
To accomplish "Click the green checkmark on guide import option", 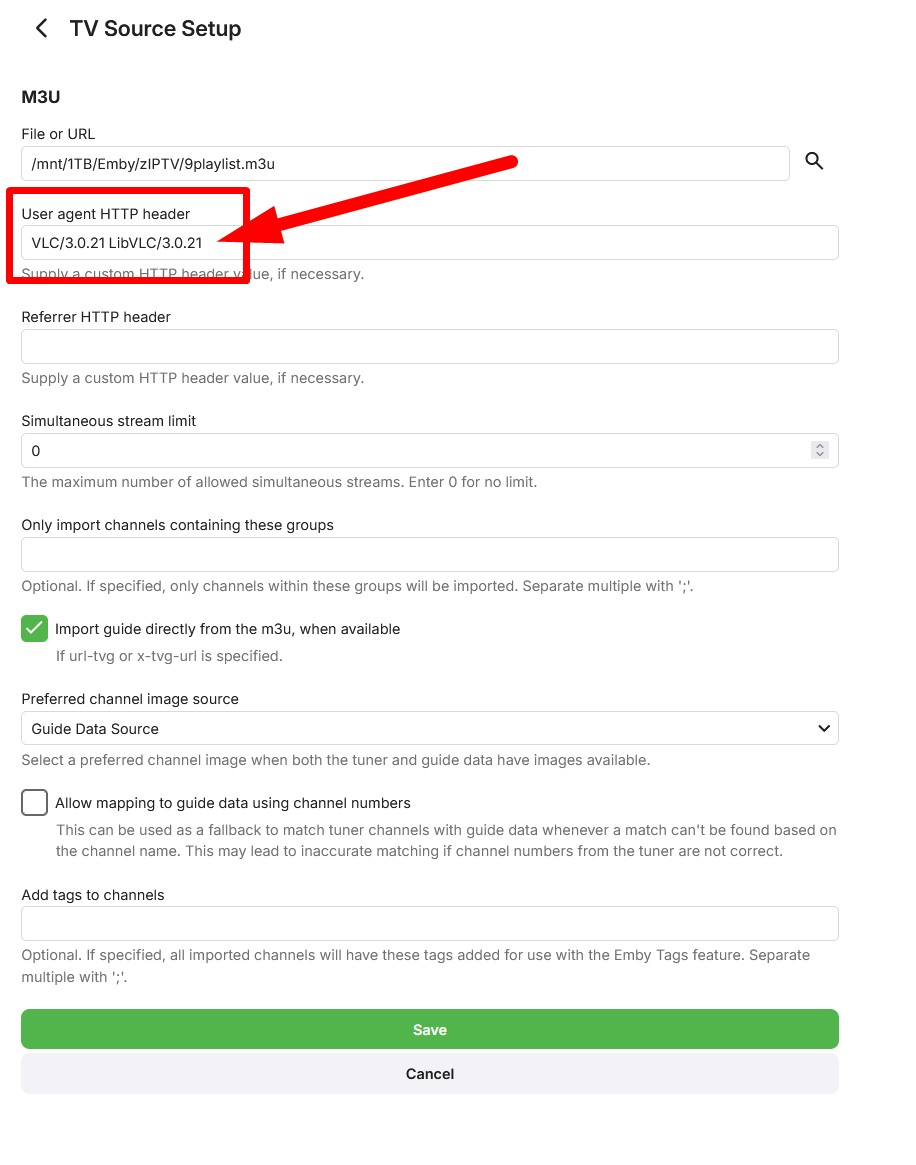I will pos(33,628).
